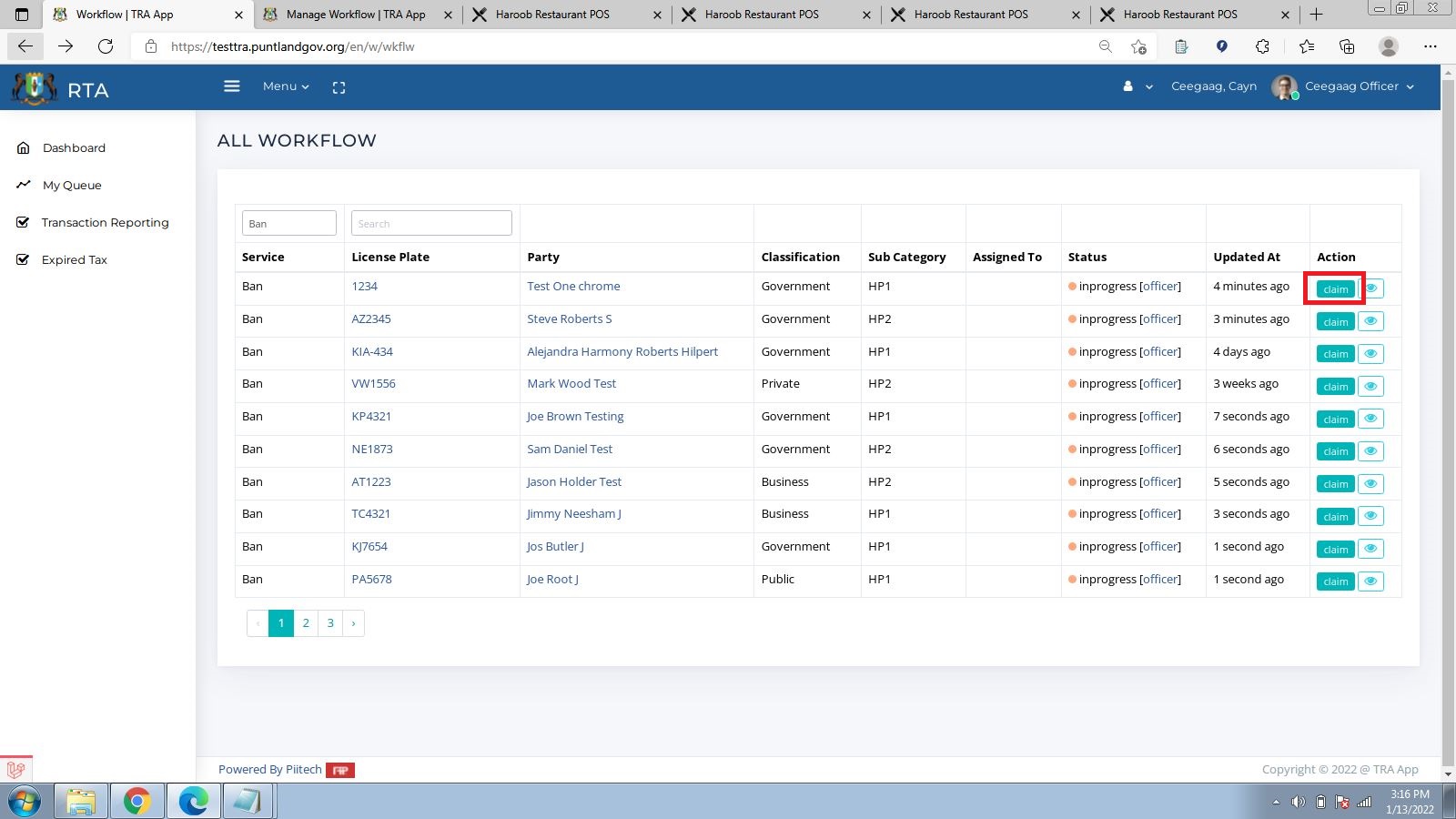Open Windows Start menu
This screenshot has width=1456, height=819.
click(x=25, y=802)
